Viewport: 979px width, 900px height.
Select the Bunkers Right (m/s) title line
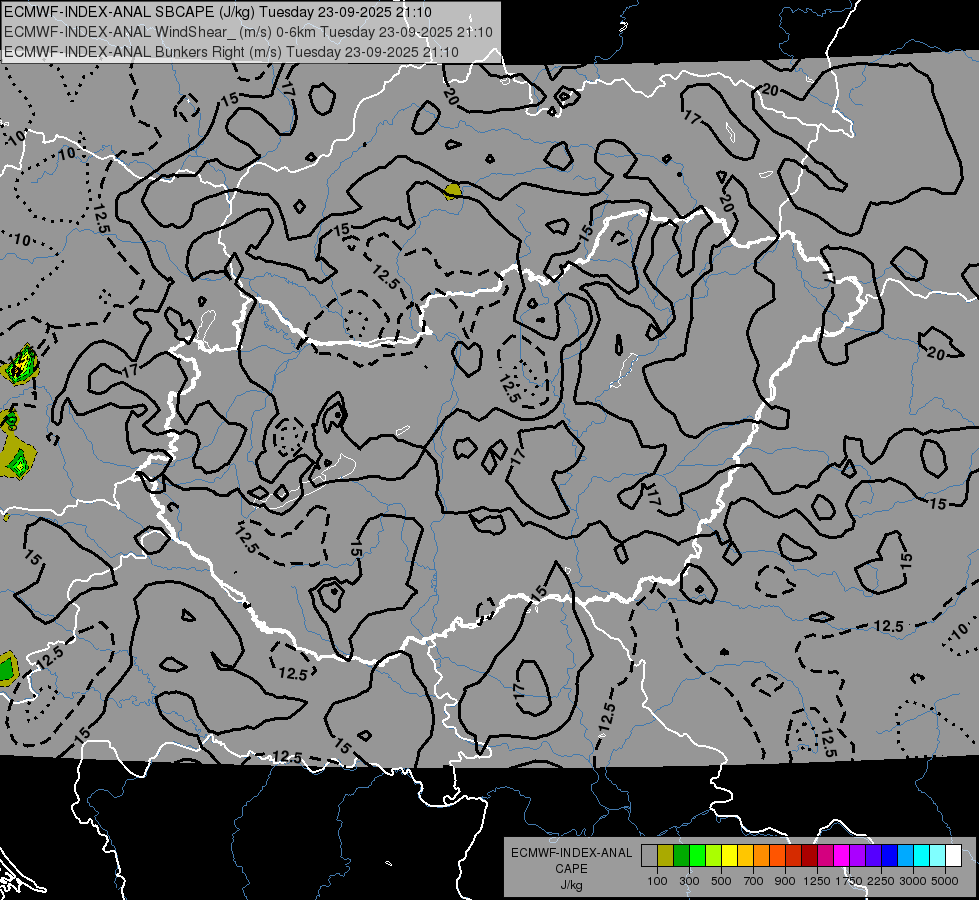(232, 52)
